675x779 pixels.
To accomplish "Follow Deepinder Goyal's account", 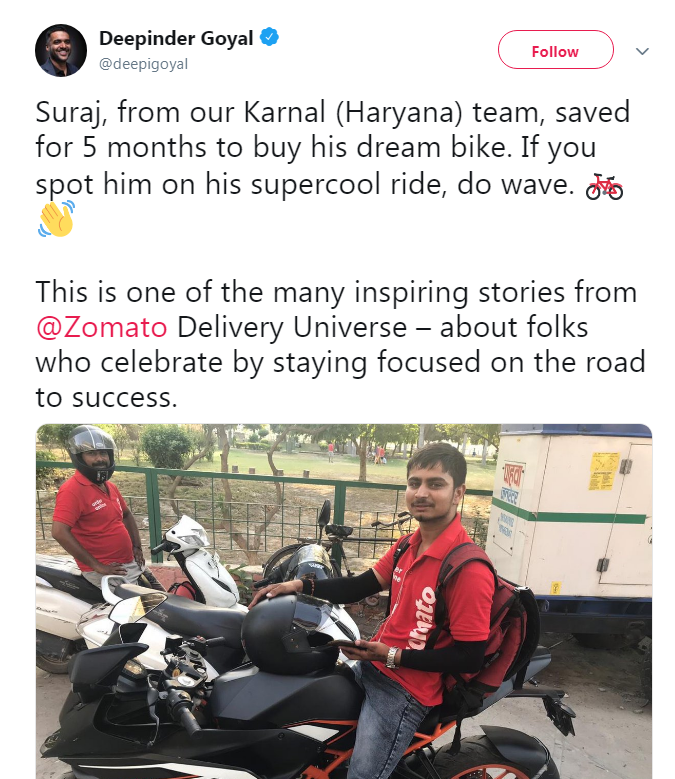I will (555, 50).
